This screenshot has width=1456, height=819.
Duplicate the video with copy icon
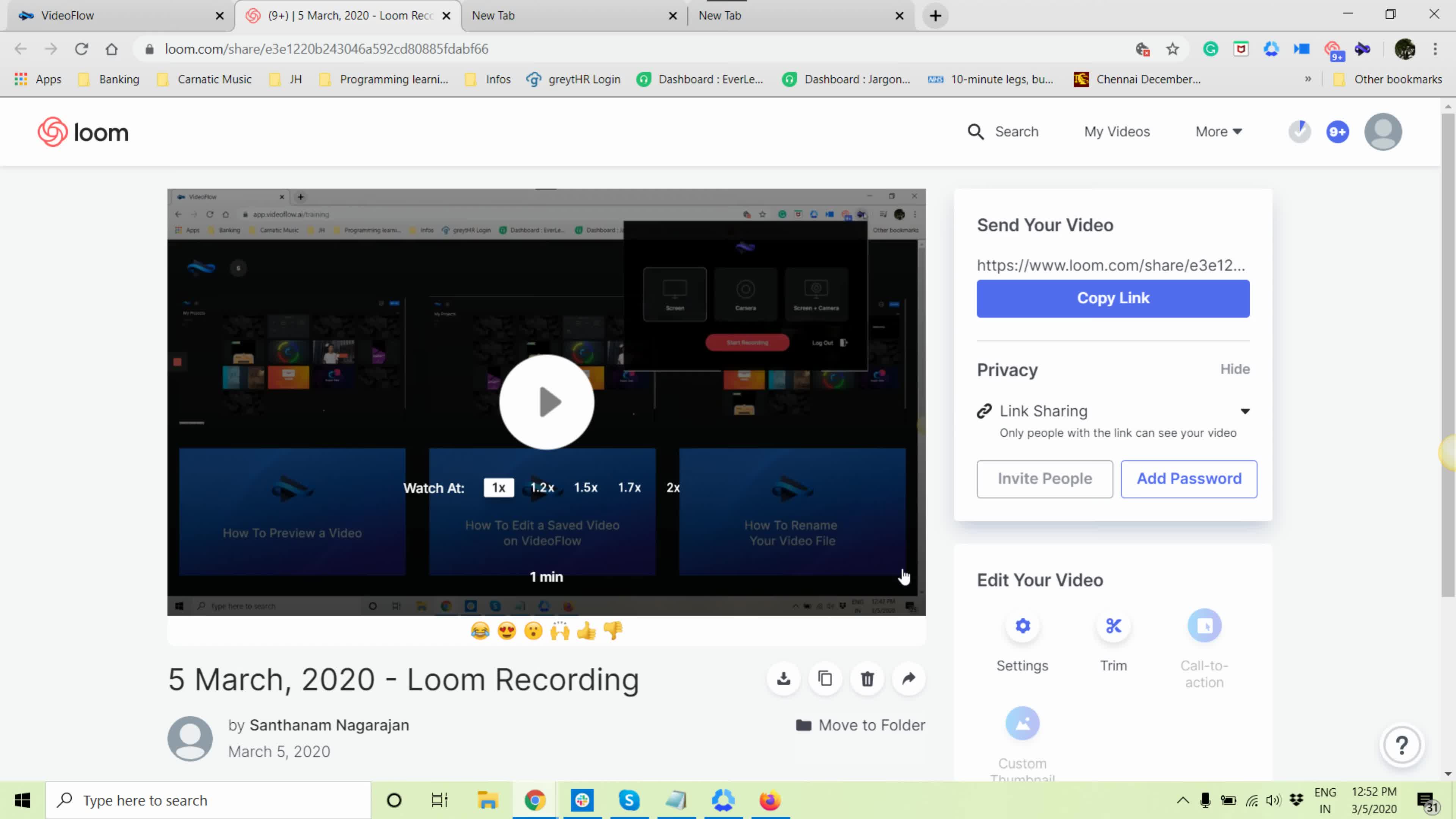pyautogui.click(x=825, y=678)
